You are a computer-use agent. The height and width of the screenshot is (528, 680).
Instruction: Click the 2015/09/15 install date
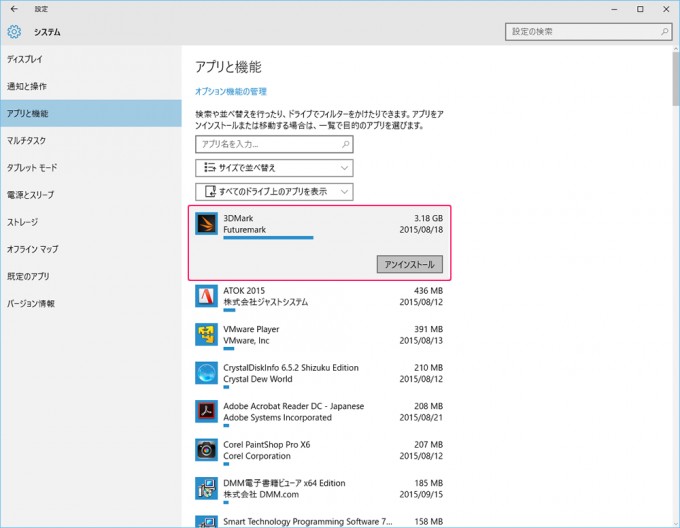click(421, 494)
